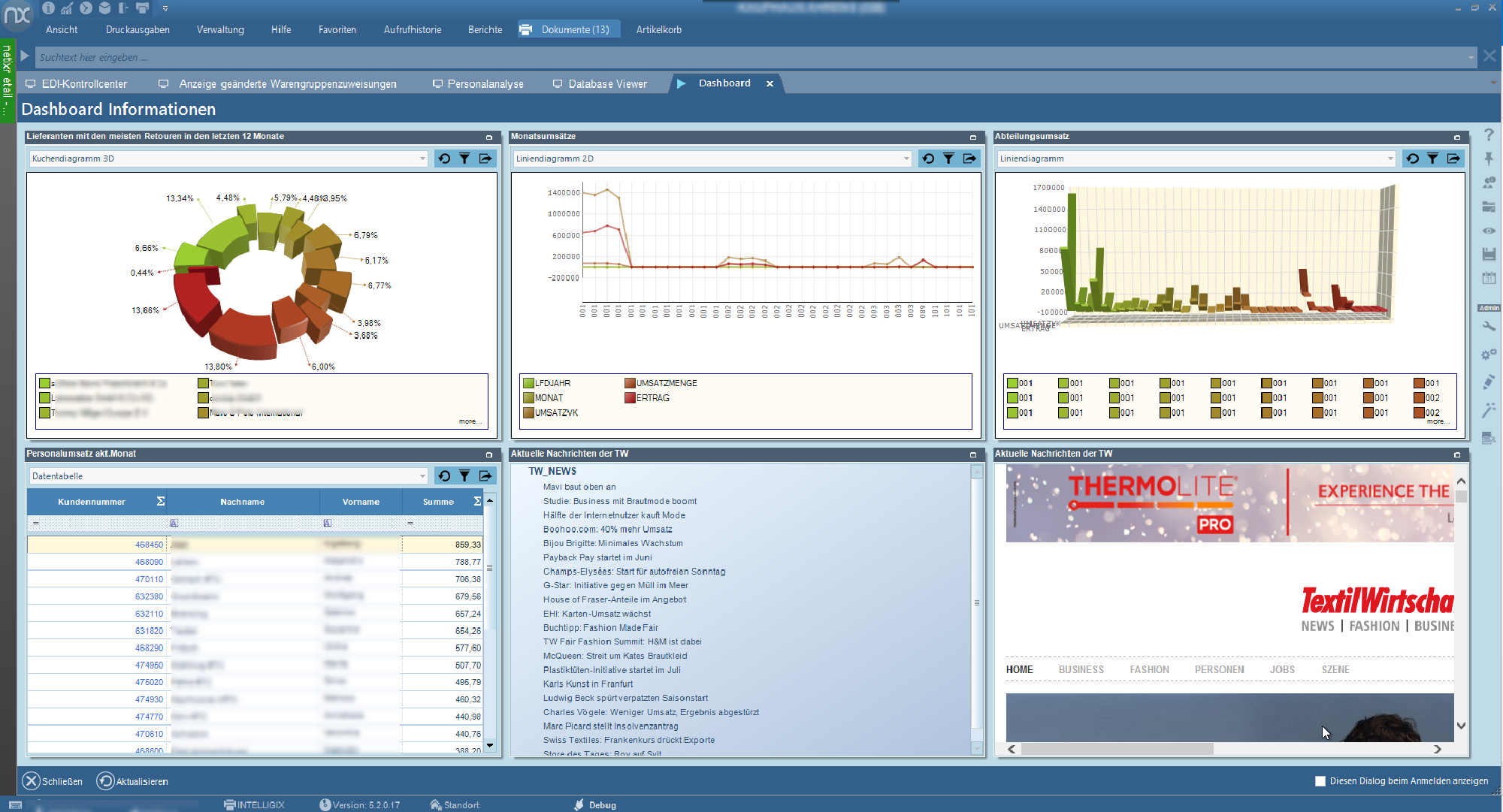The width and height of the screenshot is (1503, 812).
Task: Expand the search text history dropdown arrow
Action: [x=1471, y=57]
